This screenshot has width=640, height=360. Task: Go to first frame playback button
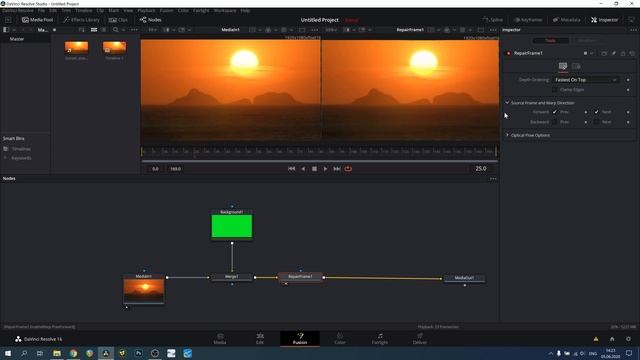pos(291,169)
